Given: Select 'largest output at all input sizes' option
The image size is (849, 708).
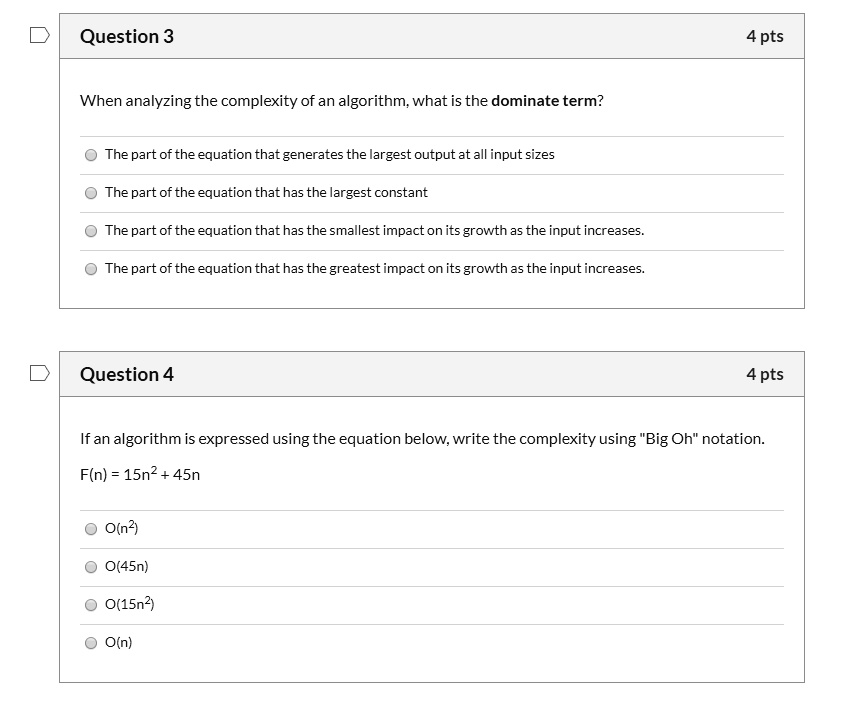Looking at the screenshot, I should (x=90, y=154).
